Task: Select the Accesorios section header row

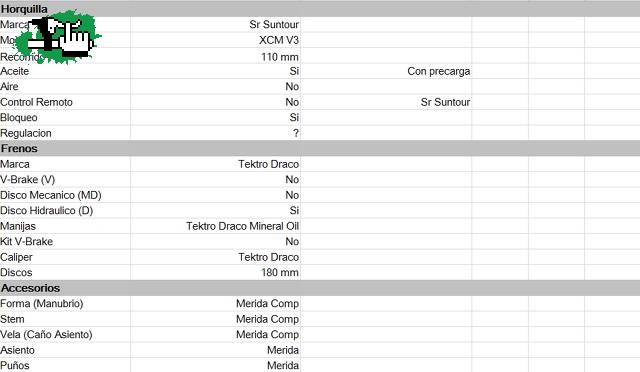Action: (320, 288)
